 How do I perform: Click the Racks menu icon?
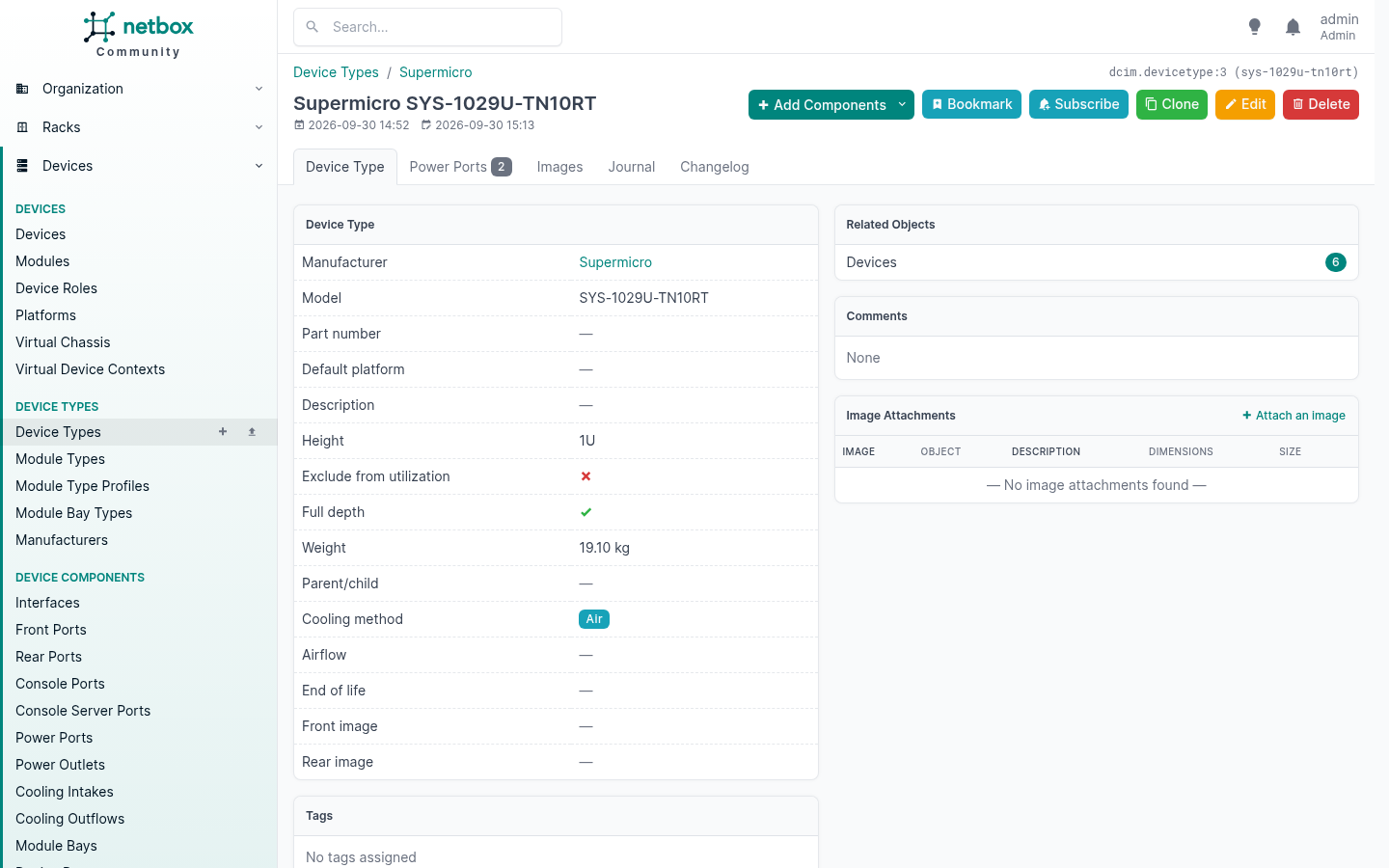[x=22, y=127]
